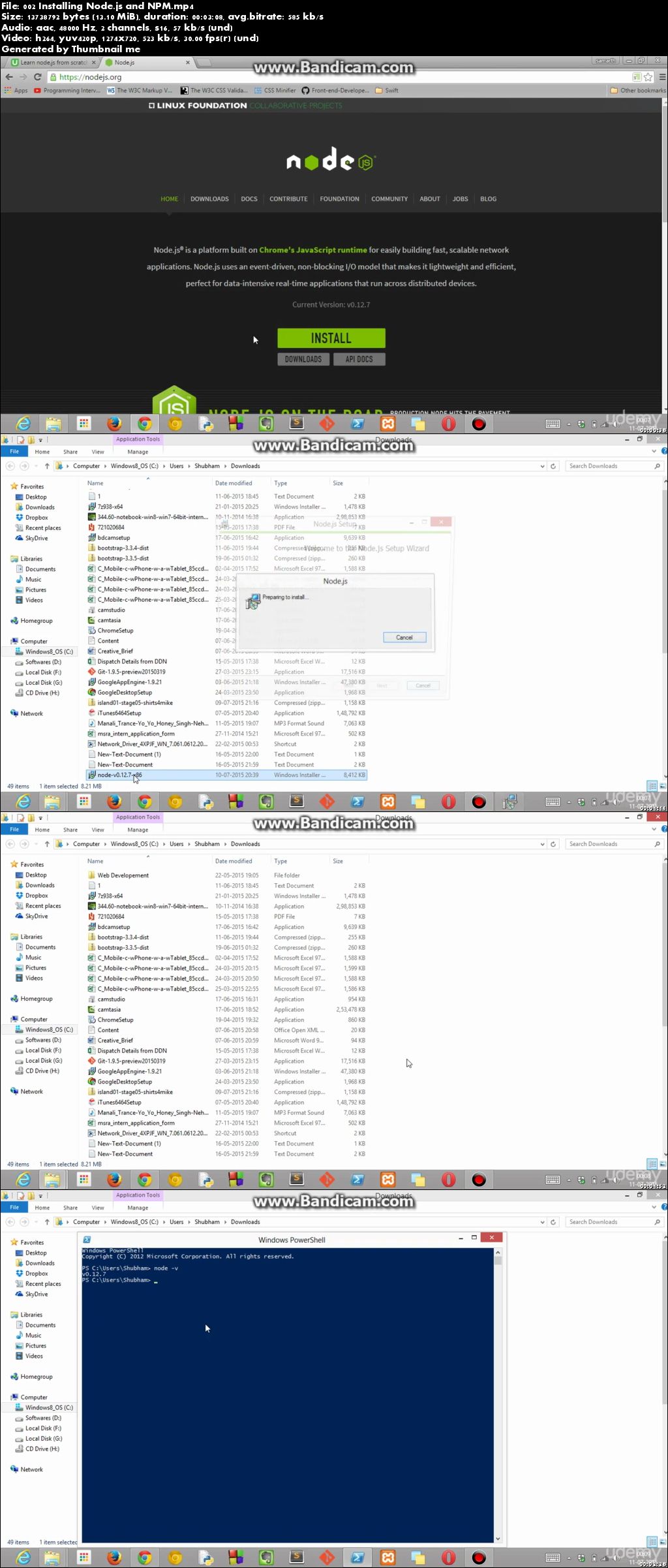Follow the Chrome's JavaScript runtime link
Image resolution: width=668 pixels, height=1568 pixels.
coord(313,250)
